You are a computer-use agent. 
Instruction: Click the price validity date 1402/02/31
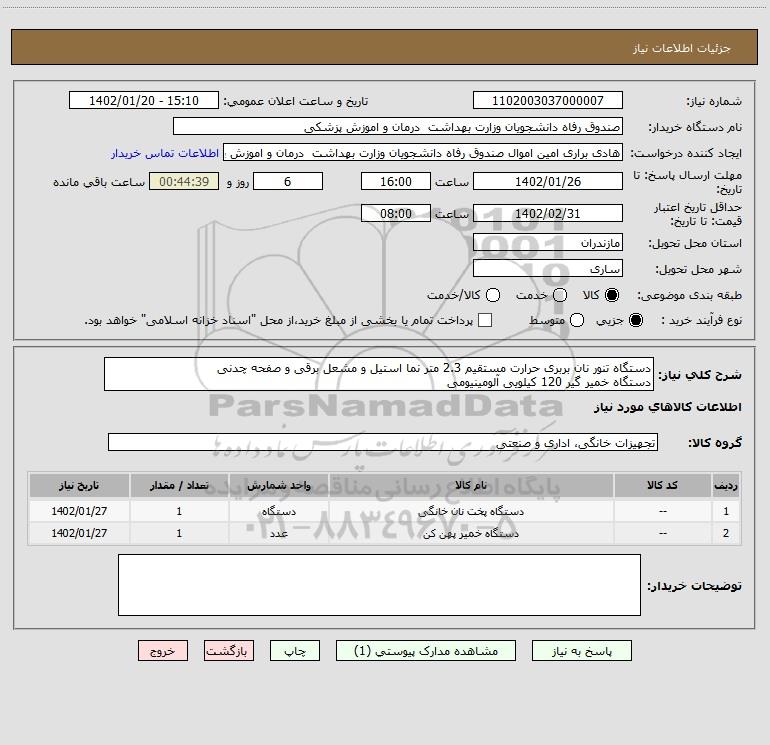click(548, 213)
